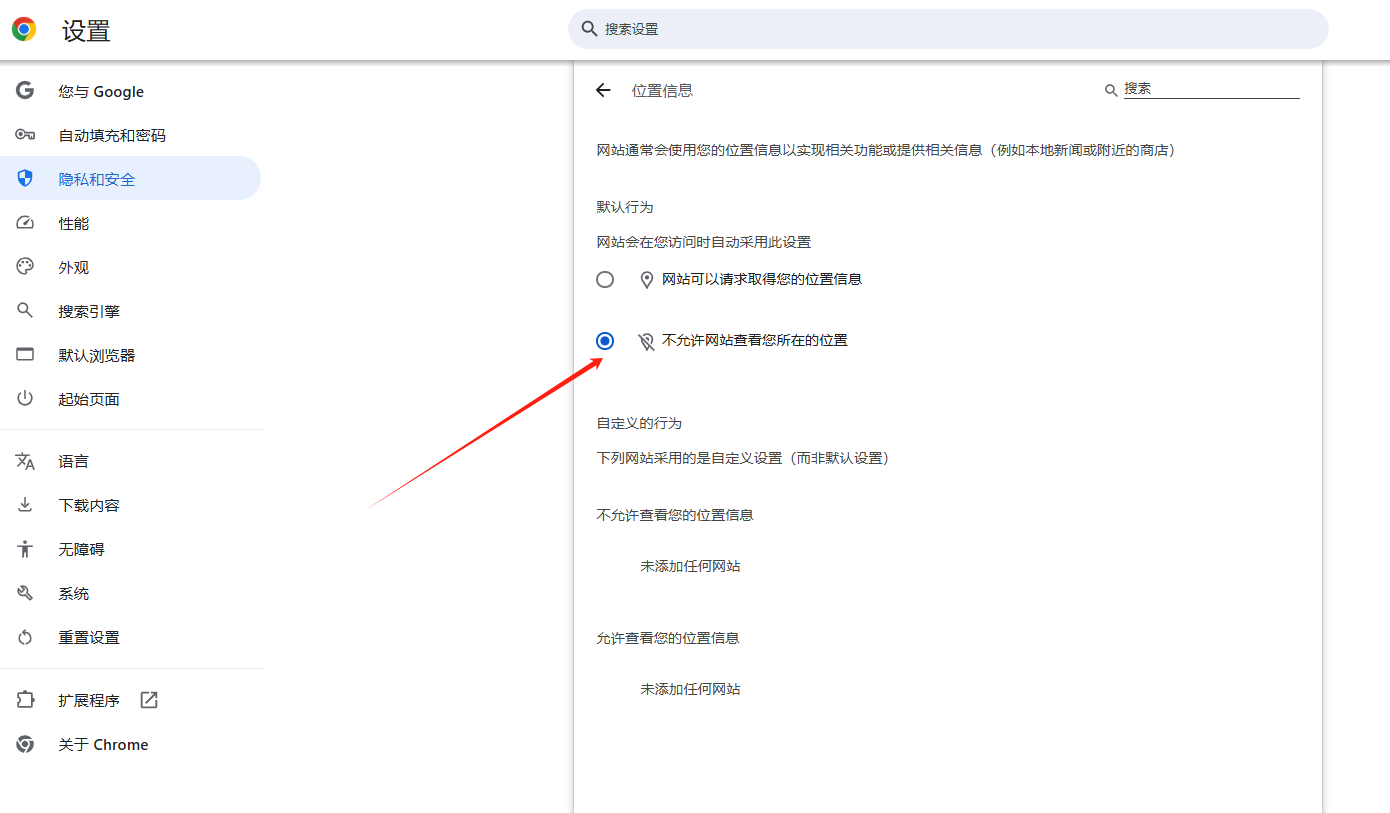Click the Google G icon in sidebar
Screen dimensions: 1390x813
(25, 91)
